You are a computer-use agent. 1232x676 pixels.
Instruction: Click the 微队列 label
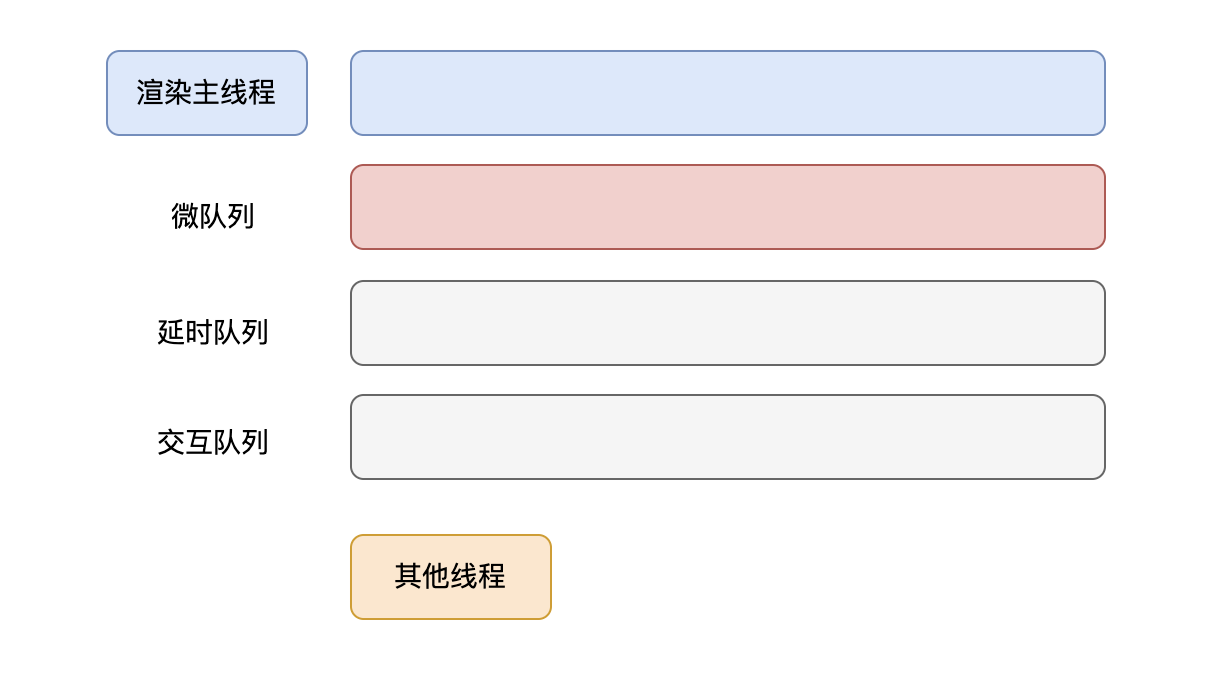coord(213,216)
